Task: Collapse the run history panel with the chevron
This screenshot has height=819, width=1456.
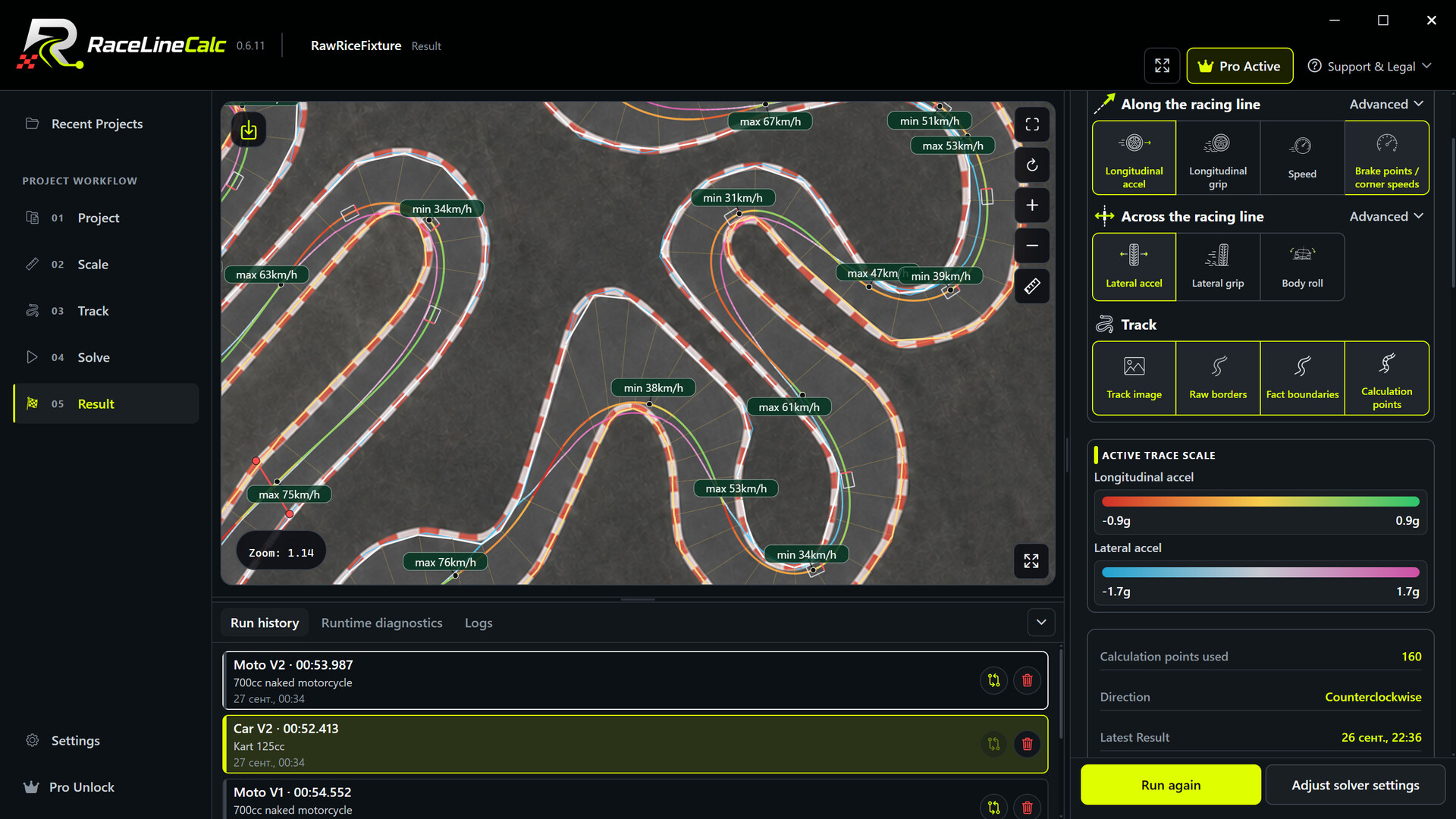Action: point(1041,623)
